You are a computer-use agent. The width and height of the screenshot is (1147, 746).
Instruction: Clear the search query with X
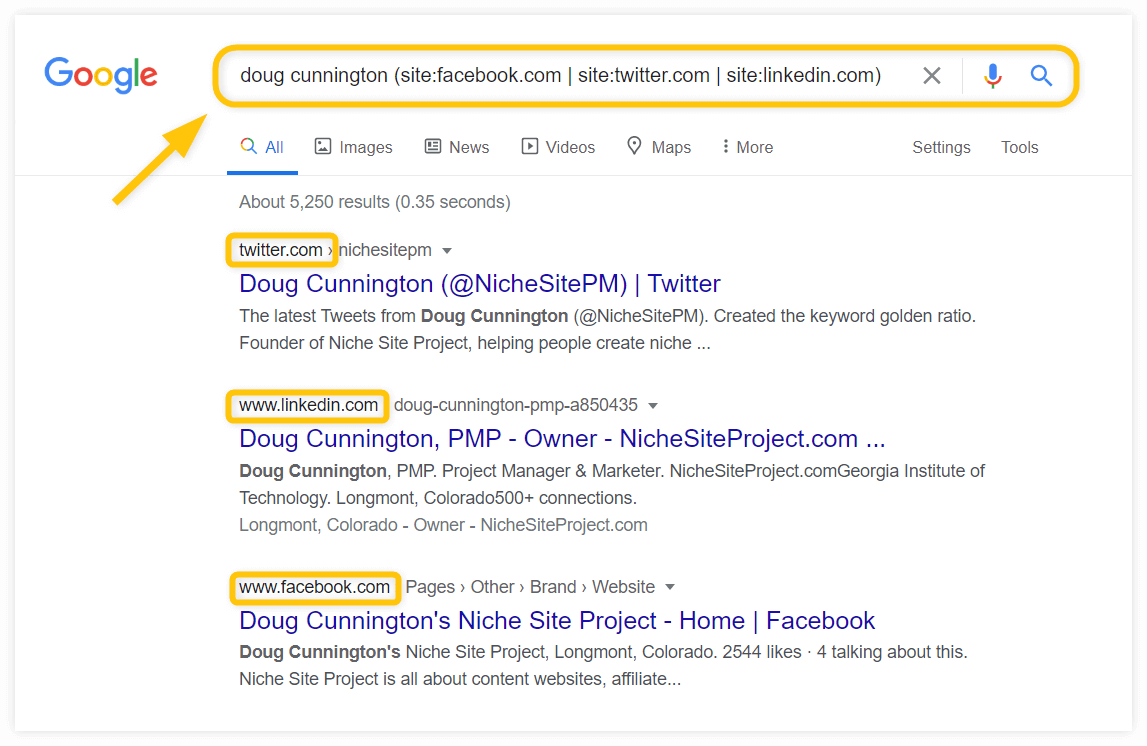coord(931,75)
